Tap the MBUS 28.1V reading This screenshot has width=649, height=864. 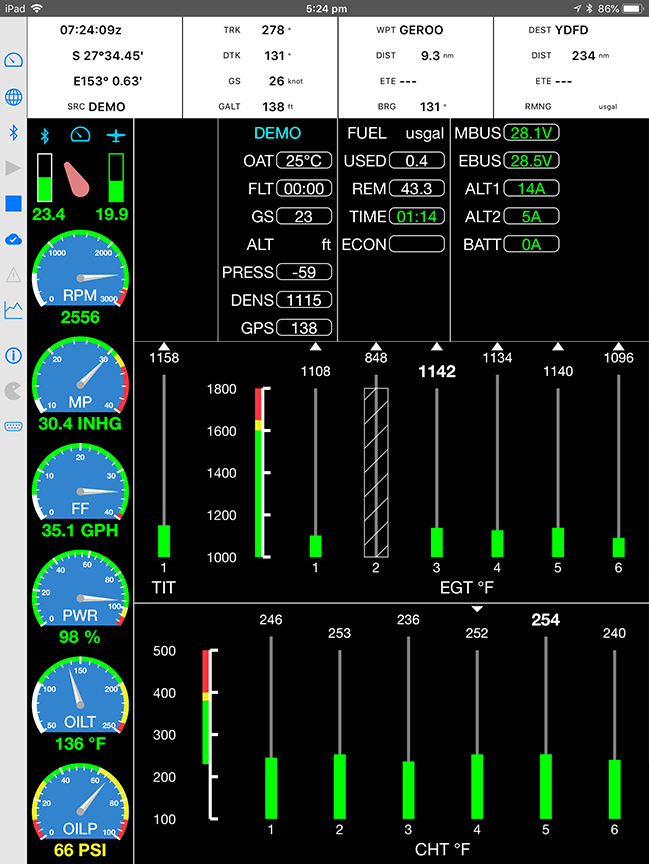532,133
